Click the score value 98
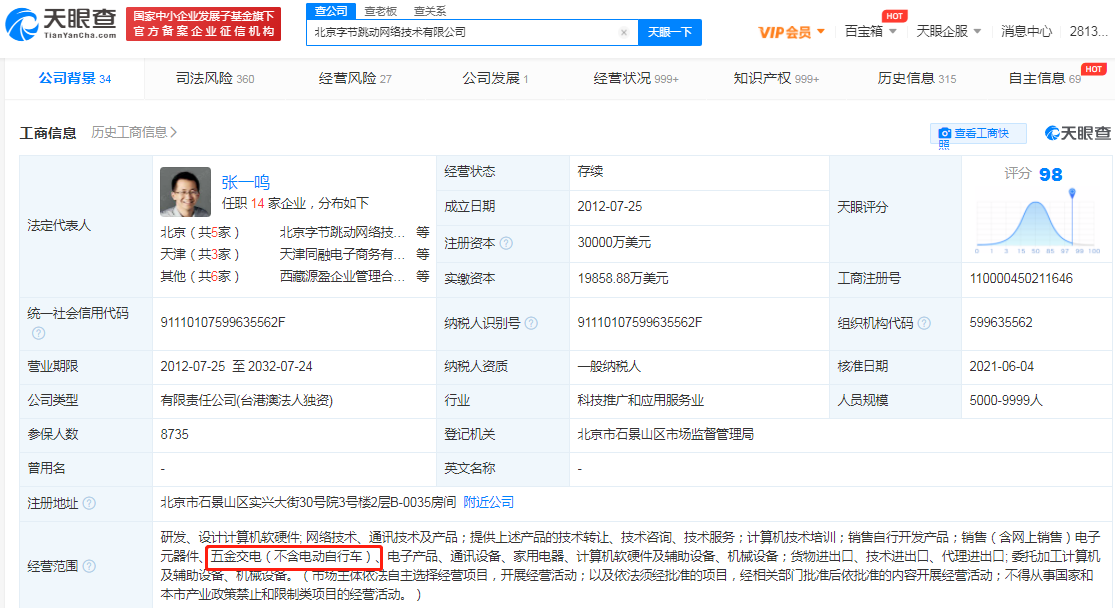 [x=1050, y=175]
